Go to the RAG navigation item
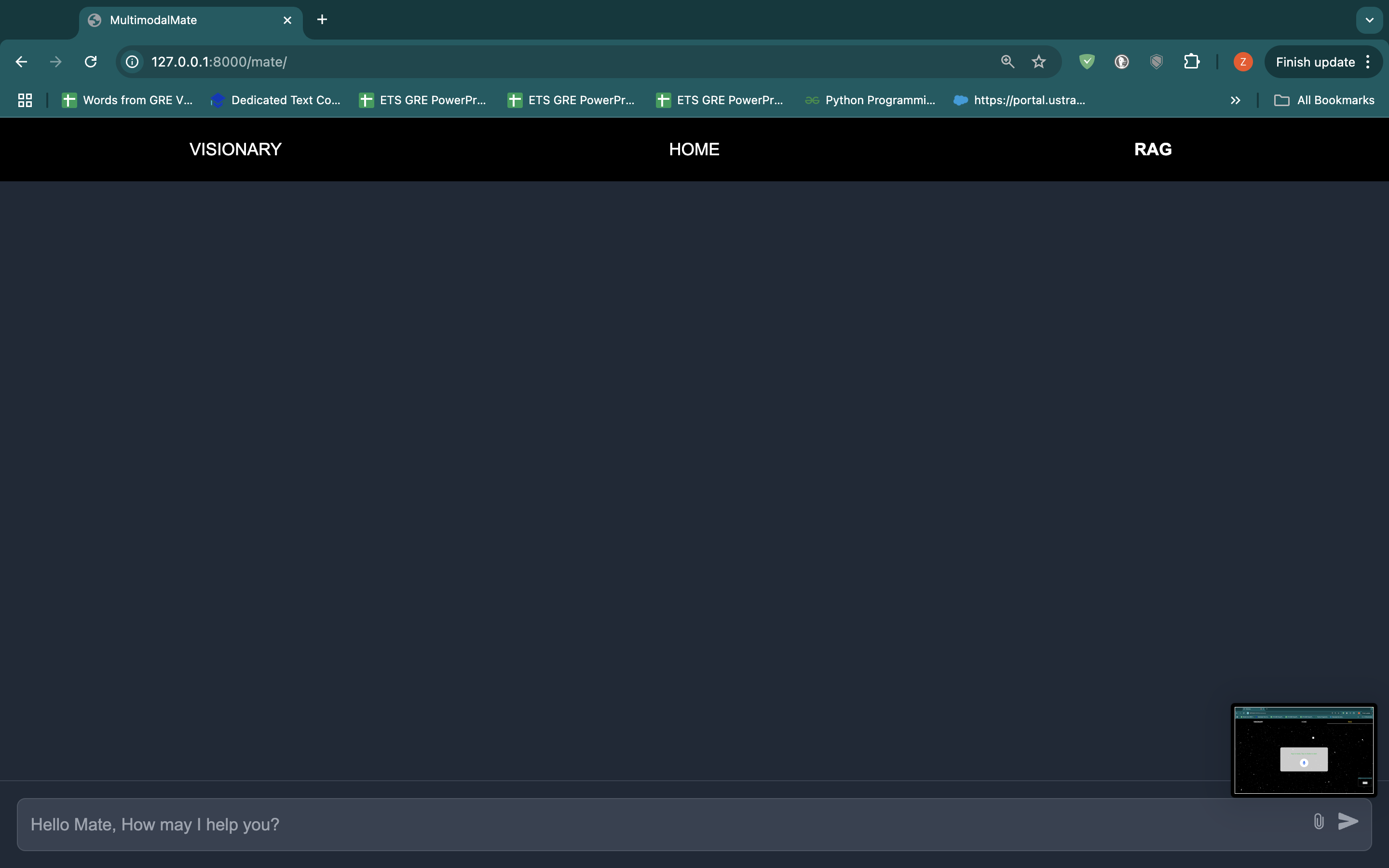This screenshot has height=868, width=1389. (1153, 149)
